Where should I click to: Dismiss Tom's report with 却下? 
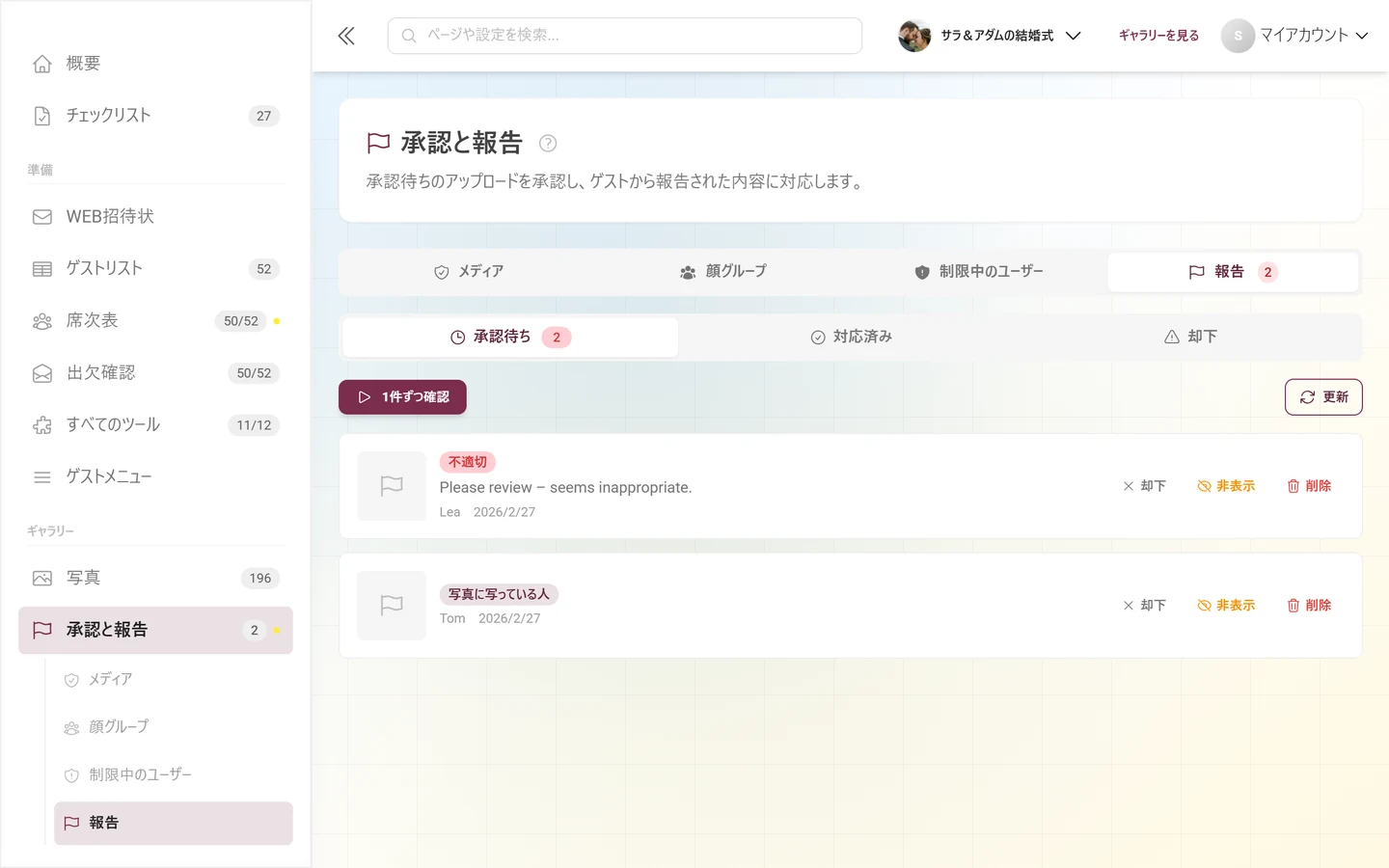(1145, 606)
